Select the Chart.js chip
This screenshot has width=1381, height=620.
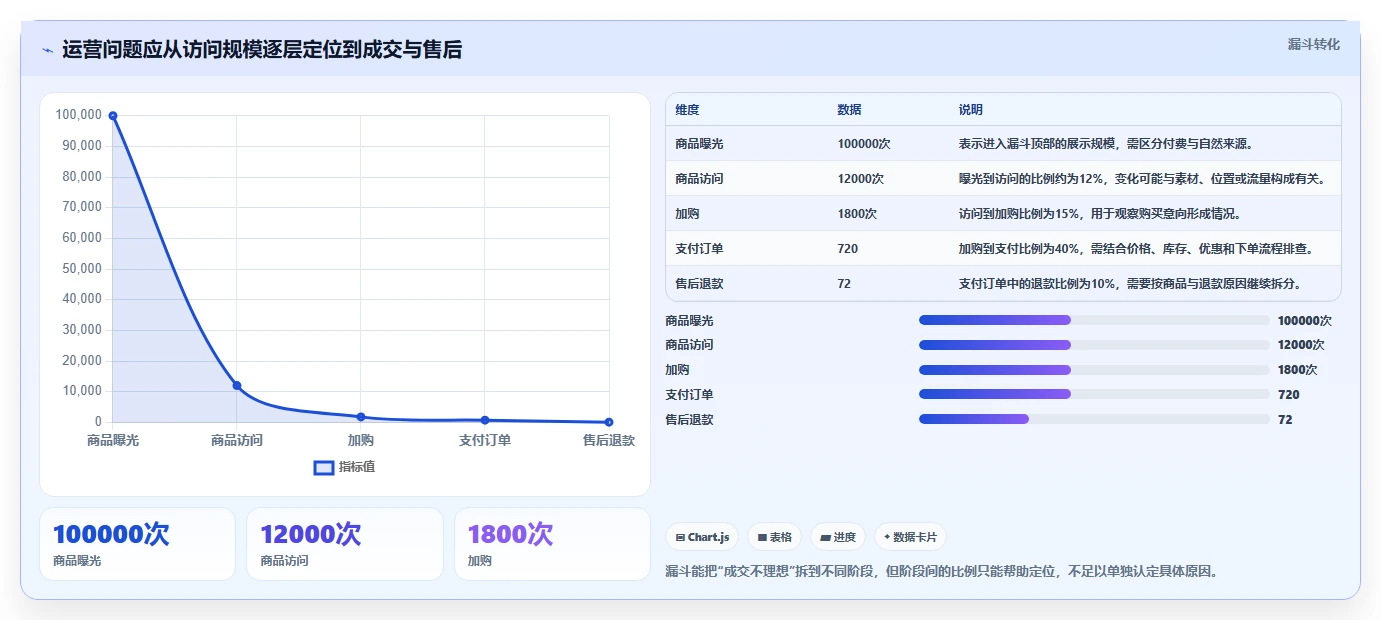[702, 537]
